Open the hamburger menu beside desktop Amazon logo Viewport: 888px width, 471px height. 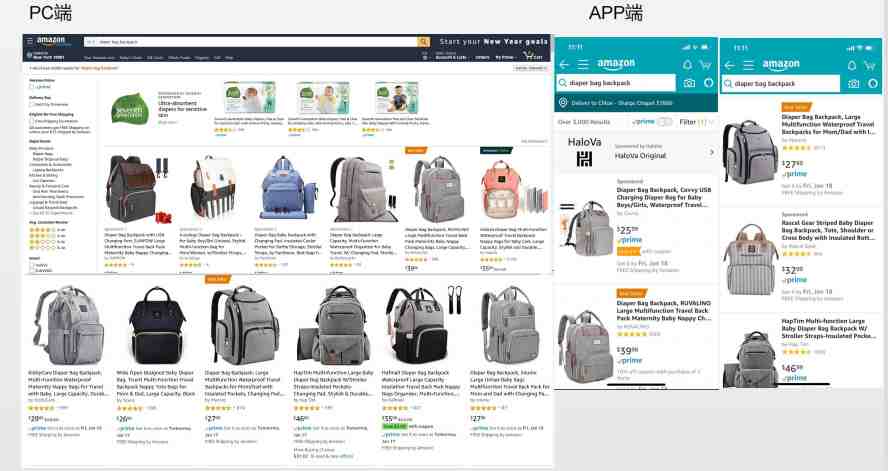tap(30, 41)
